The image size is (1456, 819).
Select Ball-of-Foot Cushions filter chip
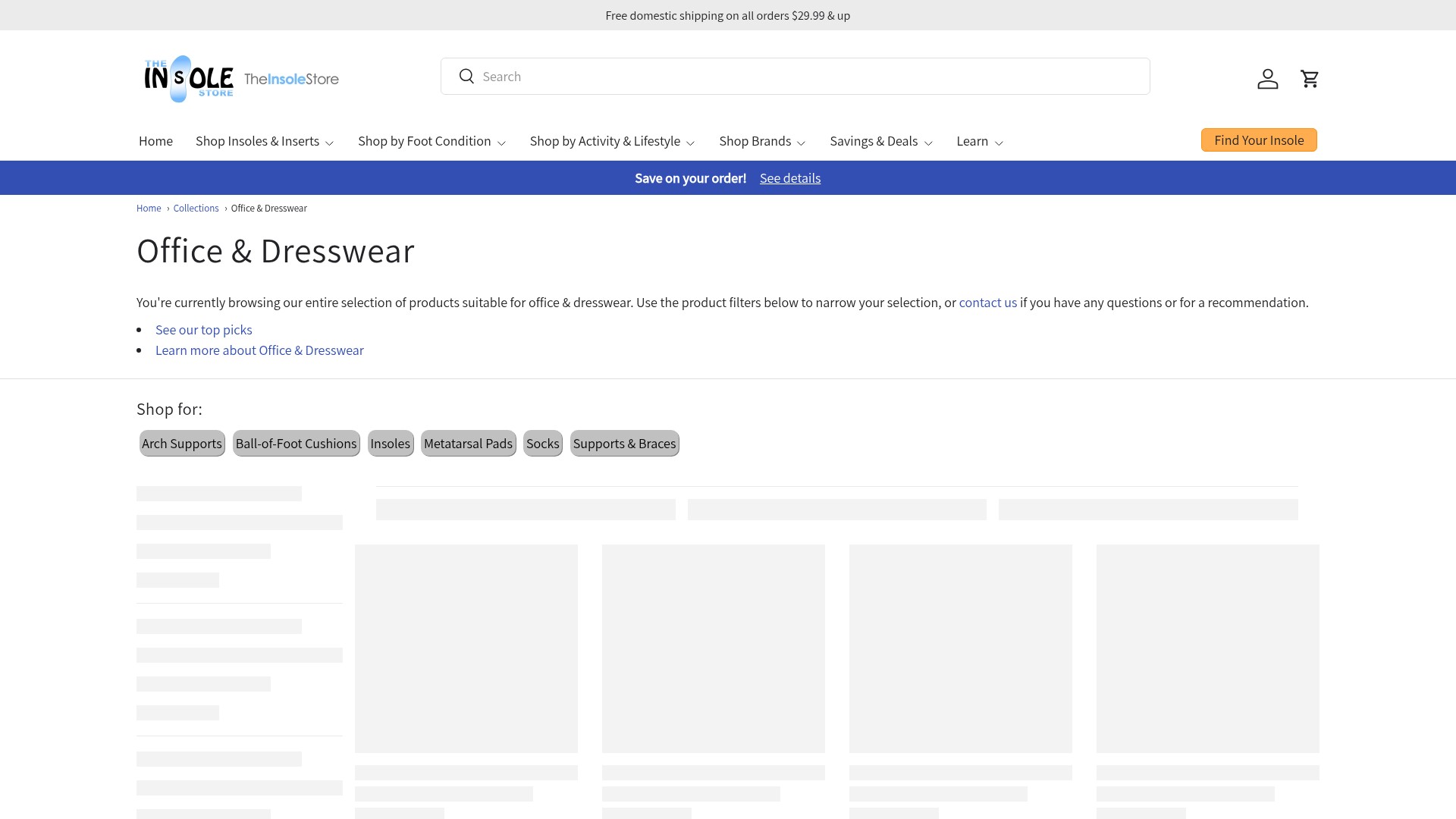[x=297, y=444]
